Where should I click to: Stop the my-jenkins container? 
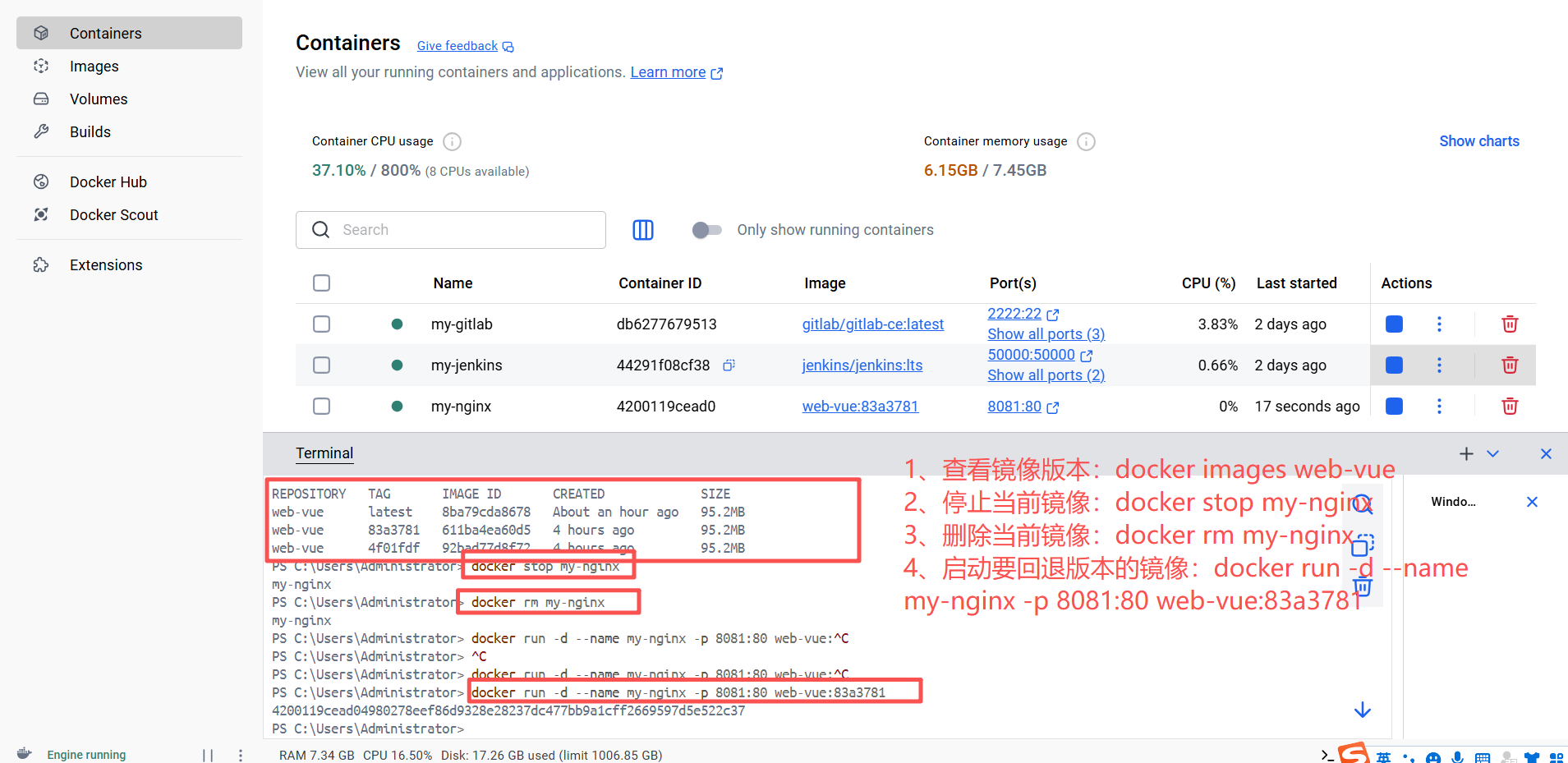coord(1394,365)
